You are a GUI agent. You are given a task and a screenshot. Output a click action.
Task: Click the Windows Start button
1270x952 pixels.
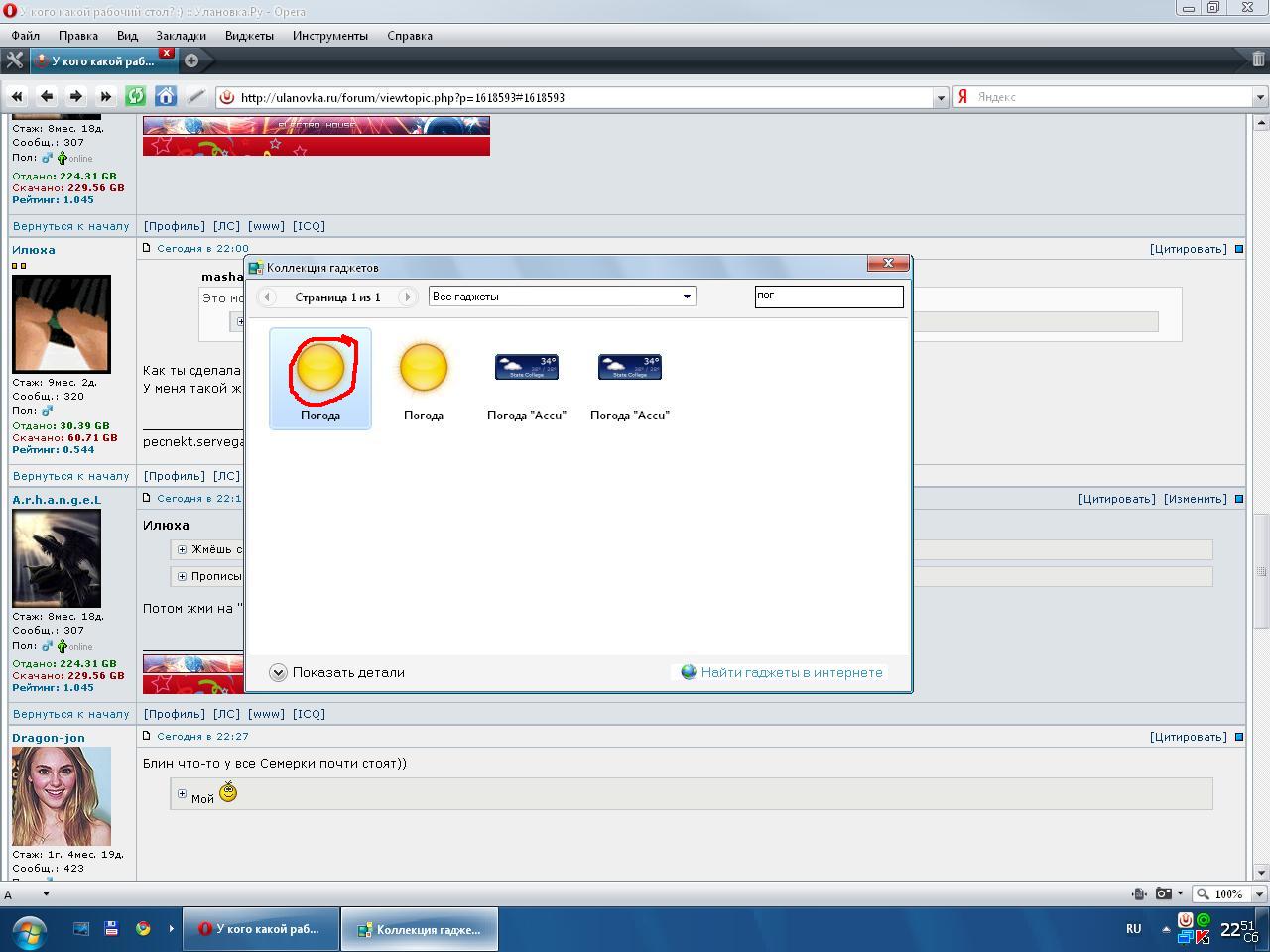pos(28,930)
